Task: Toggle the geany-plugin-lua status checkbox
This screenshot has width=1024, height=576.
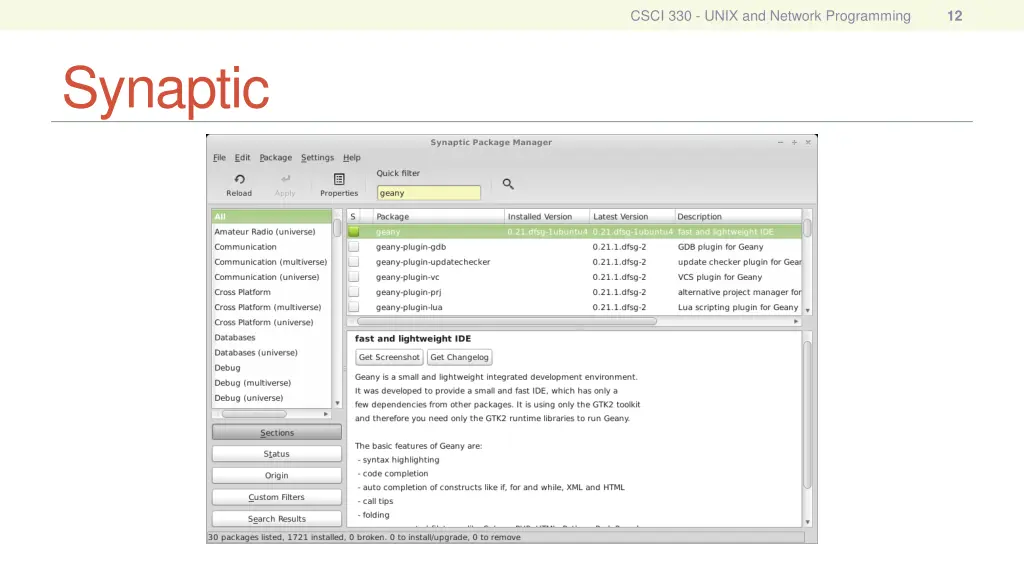Action: (x=353, y=307)
